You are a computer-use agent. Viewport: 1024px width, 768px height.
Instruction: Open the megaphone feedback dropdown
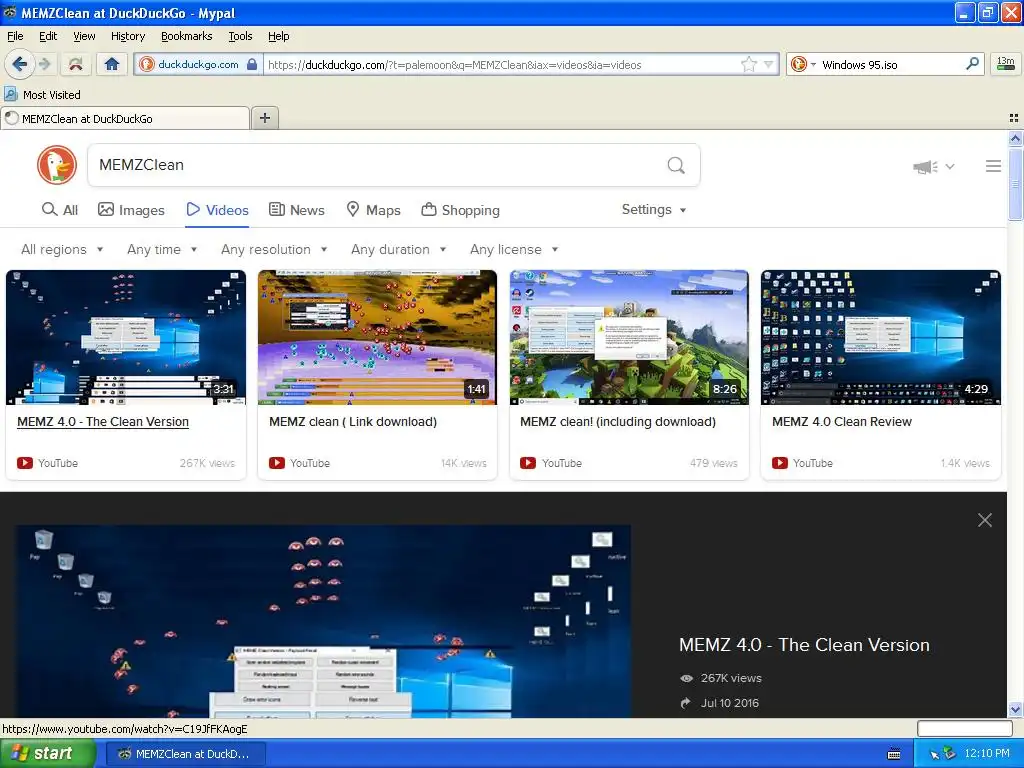(933, 167)
